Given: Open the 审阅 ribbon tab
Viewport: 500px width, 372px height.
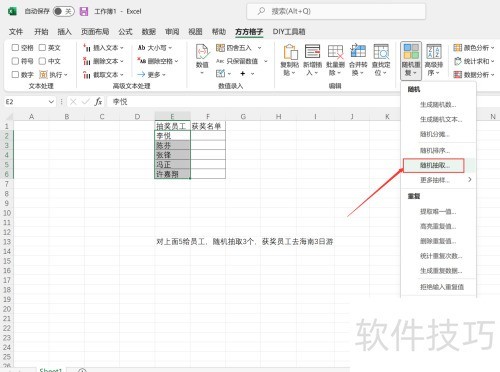Looking at the screenshot, I should click(x=172, y=32).
